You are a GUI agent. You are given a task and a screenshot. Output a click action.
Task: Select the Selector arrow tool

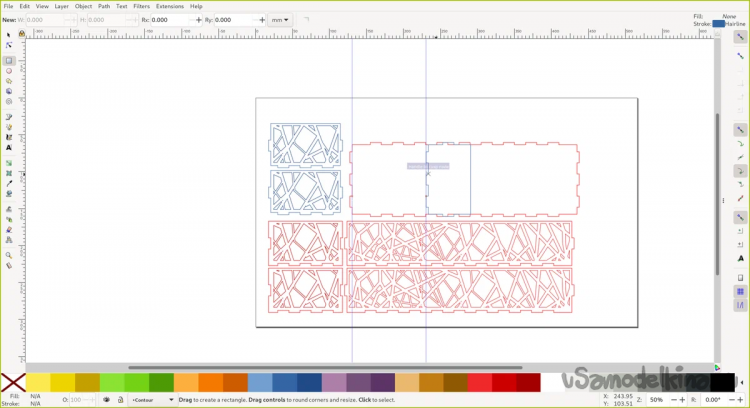coord(9,34)
